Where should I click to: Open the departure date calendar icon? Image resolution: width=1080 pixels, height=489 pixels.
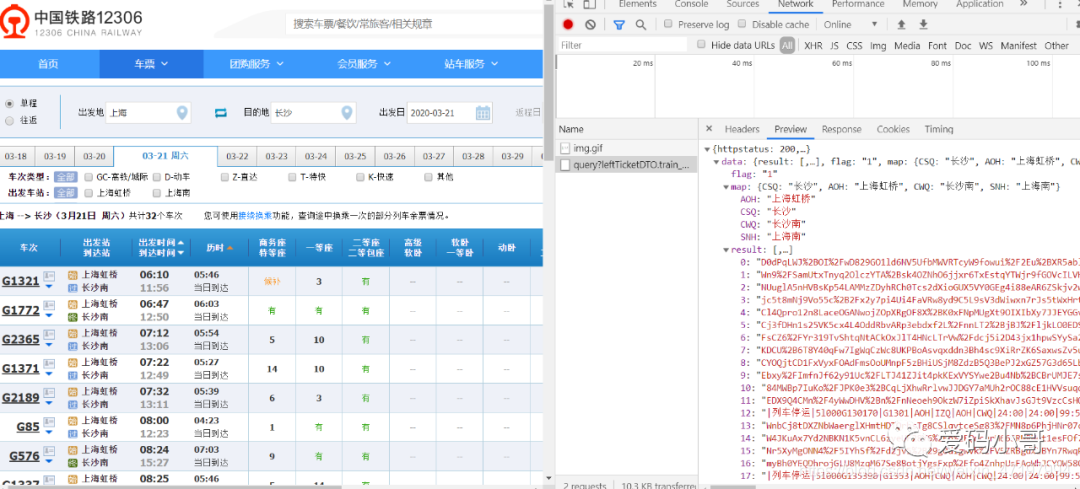point(483,112)
